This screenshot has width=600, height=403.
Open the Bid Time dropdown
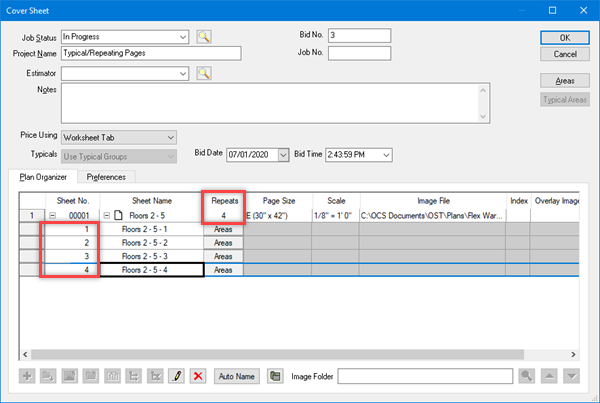(386, 155)
